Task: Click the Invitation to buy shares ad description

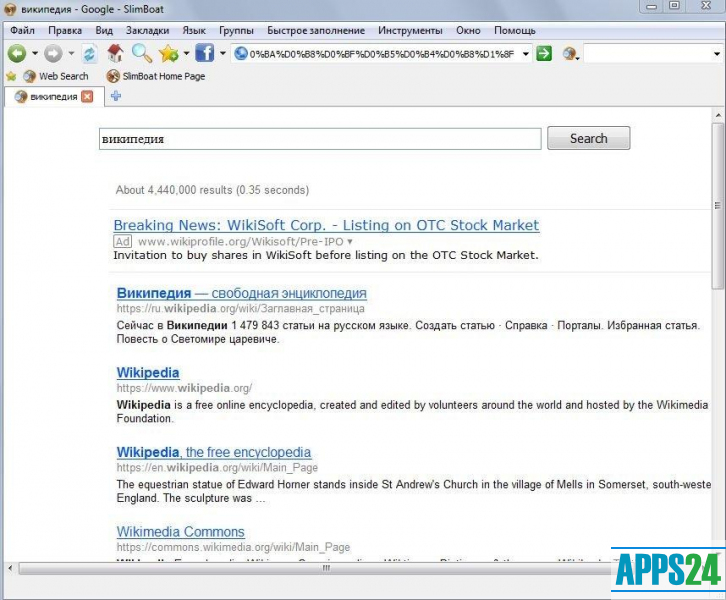Action: [x=326, y=256]
